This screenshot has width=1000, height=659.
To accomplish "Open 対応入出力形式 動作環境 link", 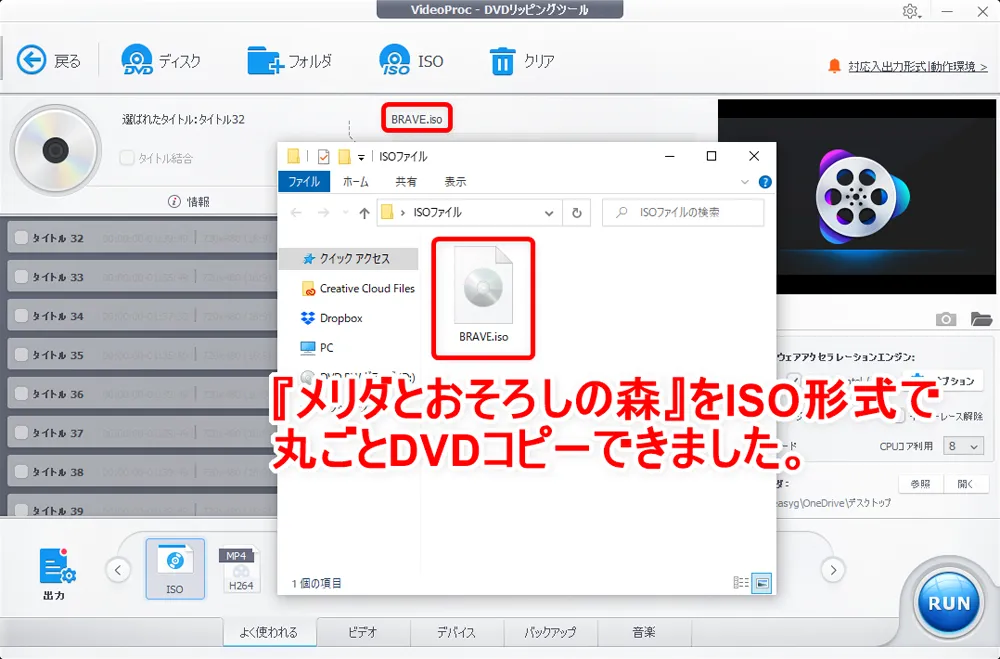I will pyautogui.click(x=917, y=66).
